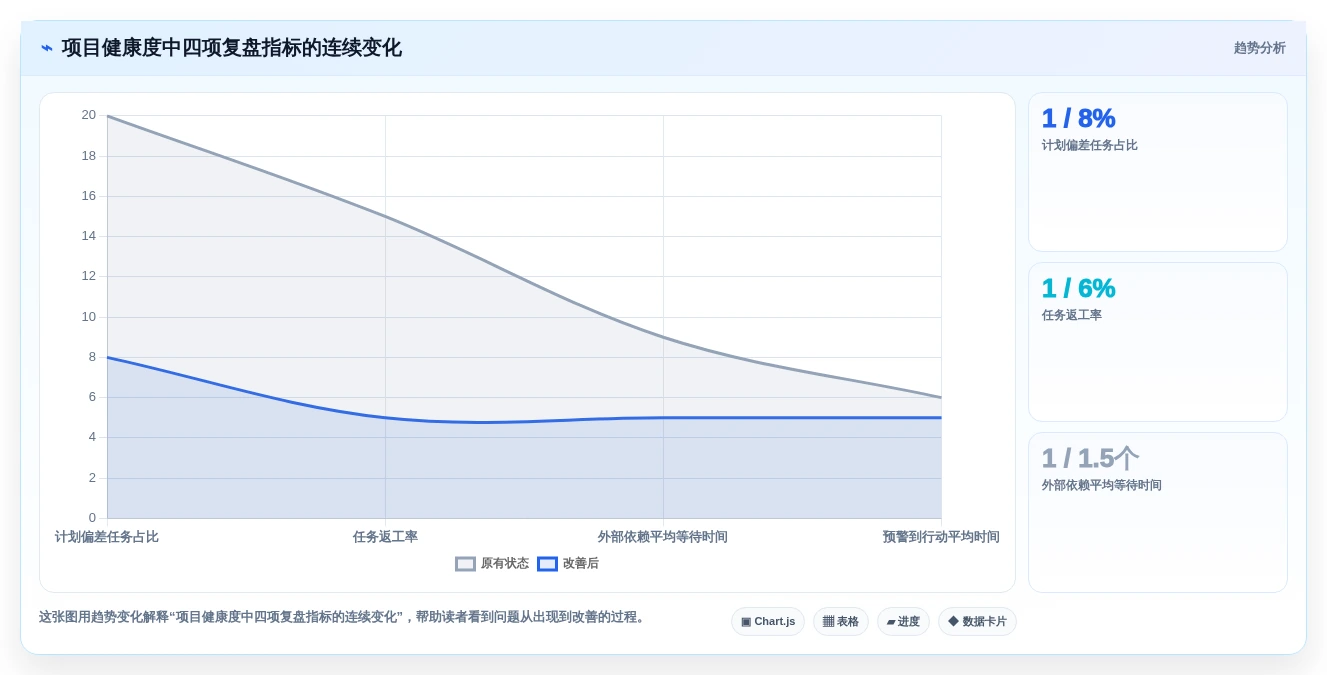Image resolution: width=1327 pixels, height=675 pixels.
Task: Select the 进度 tag chip
Action: coord(903,622)
